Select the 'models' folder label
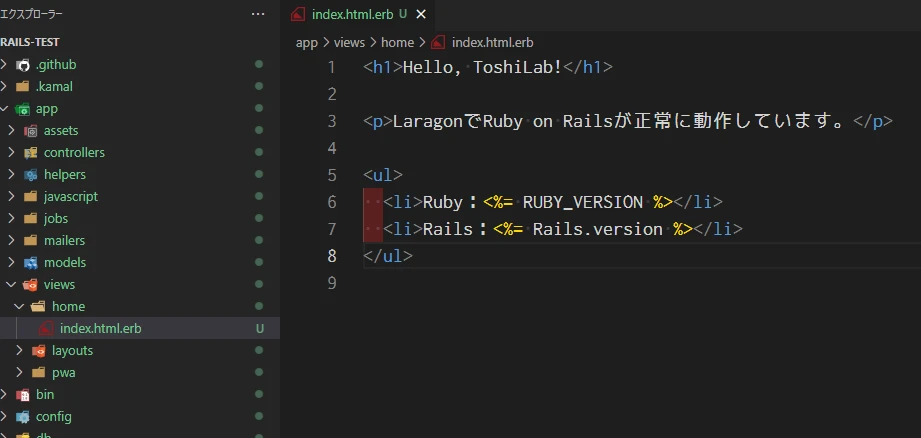 click(65, 262)
